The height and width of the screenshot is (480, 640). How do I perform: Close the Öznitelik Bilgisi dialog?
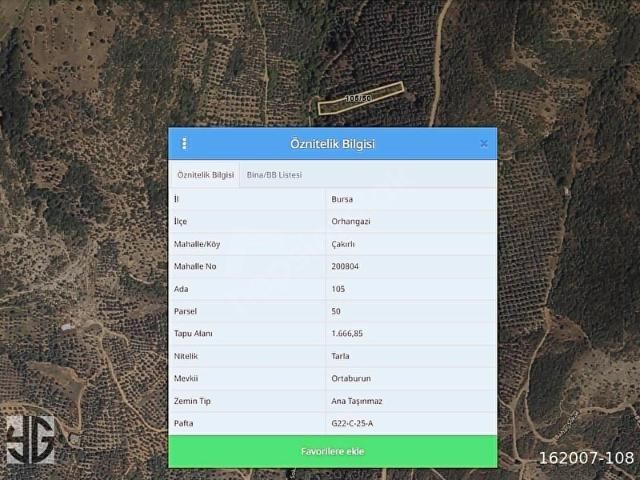(x=484, y=144)
